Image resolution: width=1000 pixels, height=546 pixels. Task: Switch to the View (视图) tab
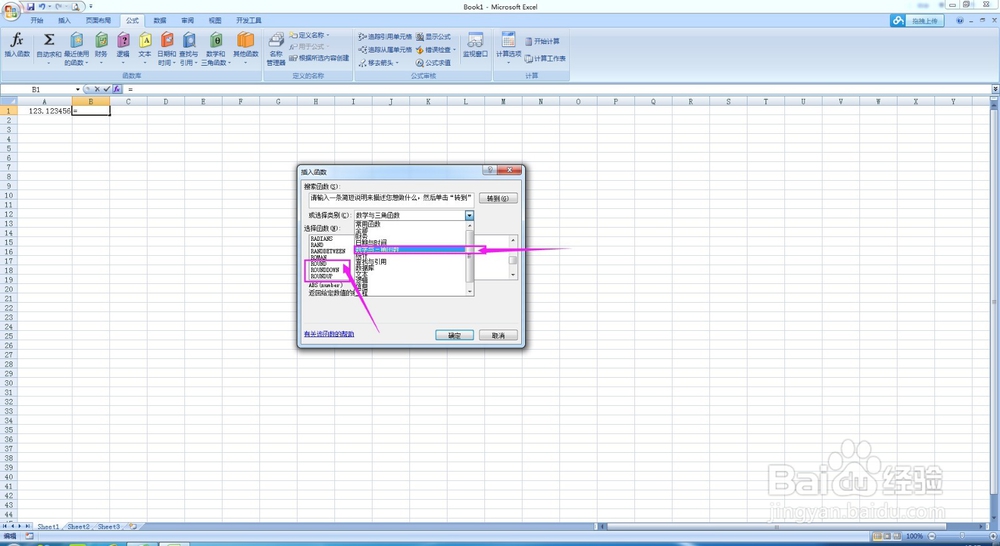tap(215, 20)
